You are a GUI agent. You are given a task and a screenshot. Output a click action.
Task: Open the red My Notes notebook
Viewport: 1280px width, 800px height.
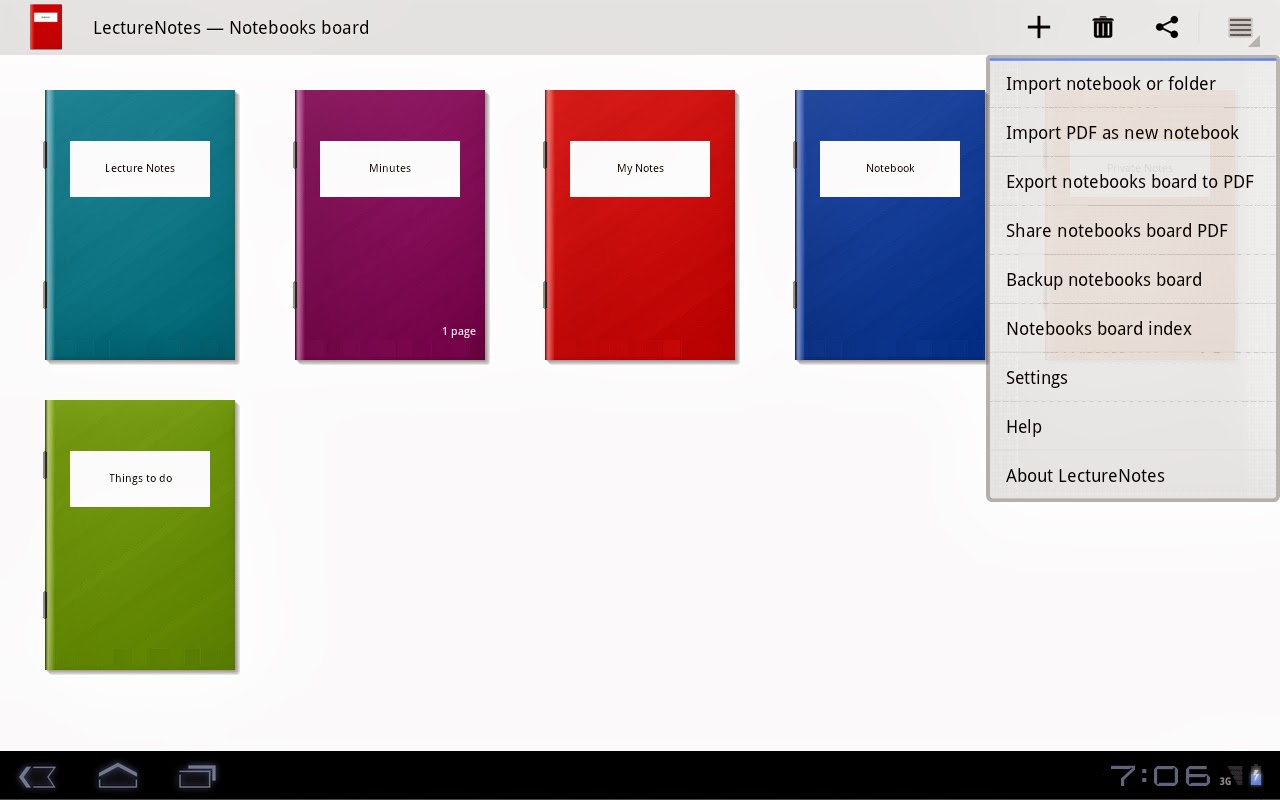click(x=640, y=225)
